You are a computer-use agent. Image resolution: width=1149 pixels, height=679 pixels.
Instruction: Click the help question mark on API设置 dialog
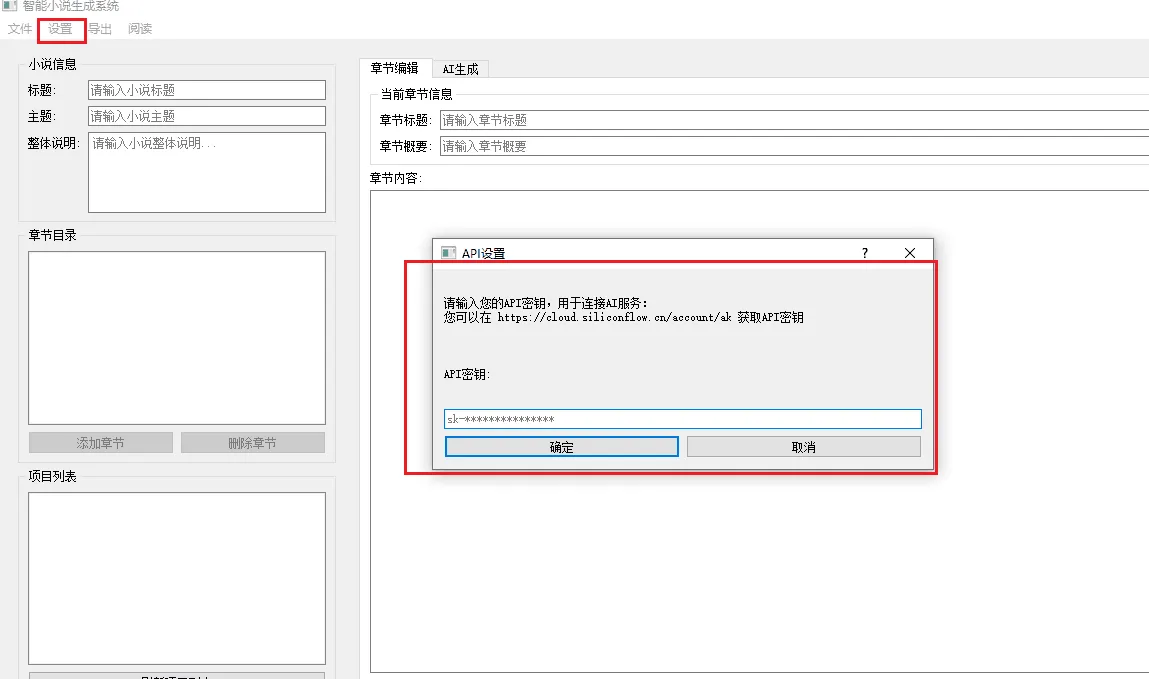pos(864,252)
